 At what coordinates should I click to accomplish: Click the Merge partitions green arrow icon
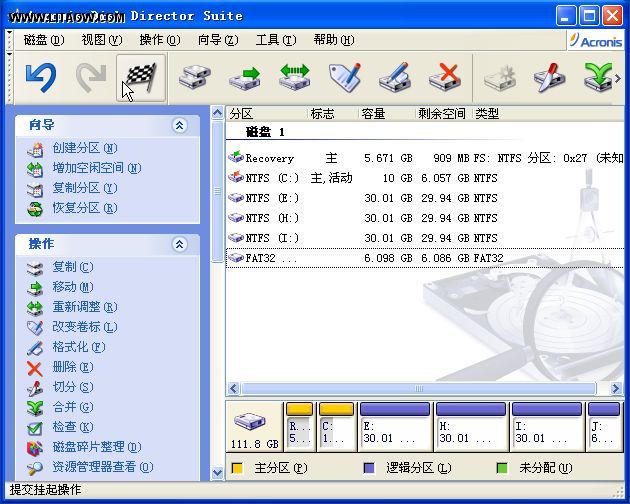(x=598, y=77)
